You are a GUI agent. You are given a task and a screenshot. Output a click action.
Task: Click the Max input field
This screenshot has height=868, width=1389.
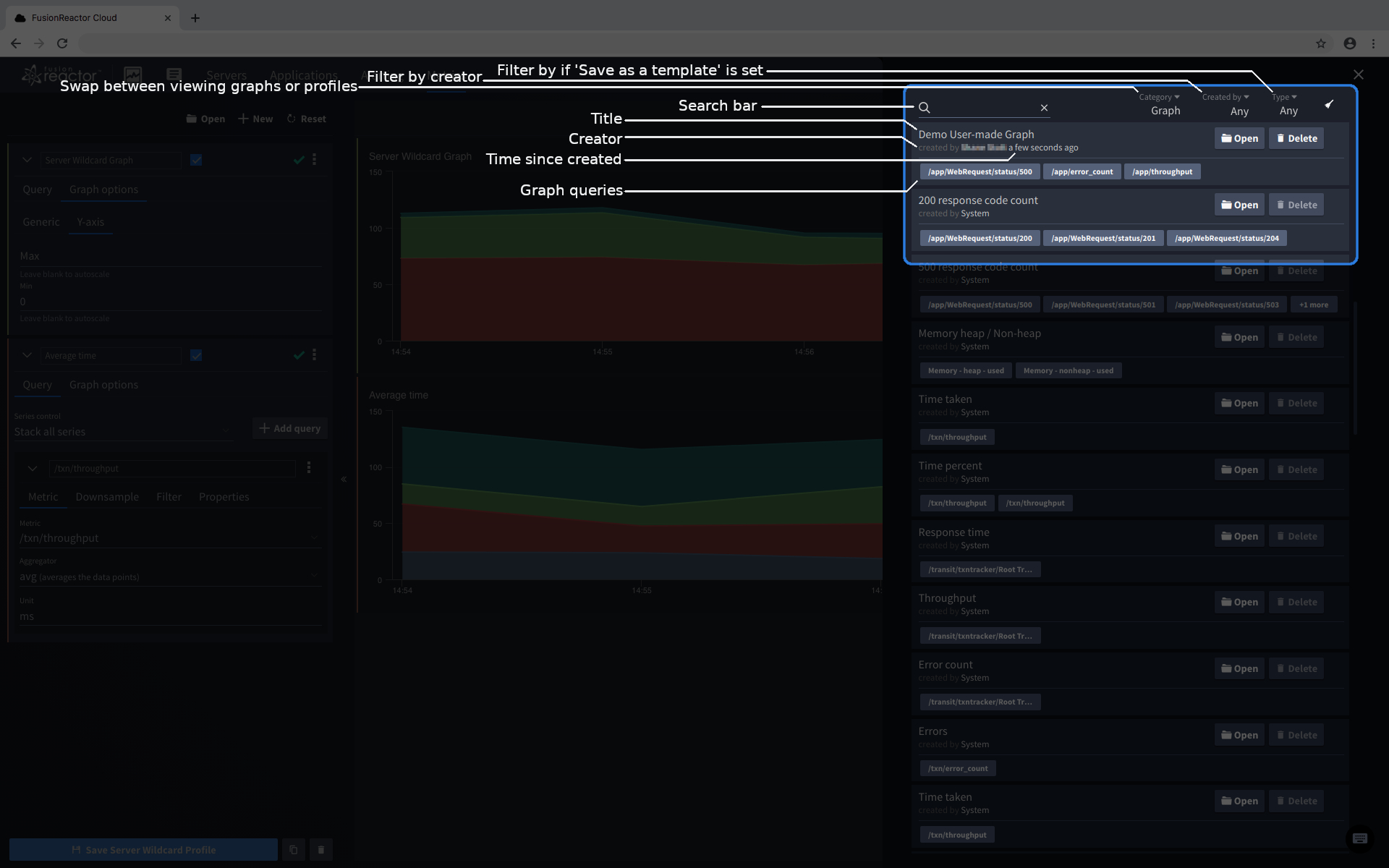pos(170,255)
